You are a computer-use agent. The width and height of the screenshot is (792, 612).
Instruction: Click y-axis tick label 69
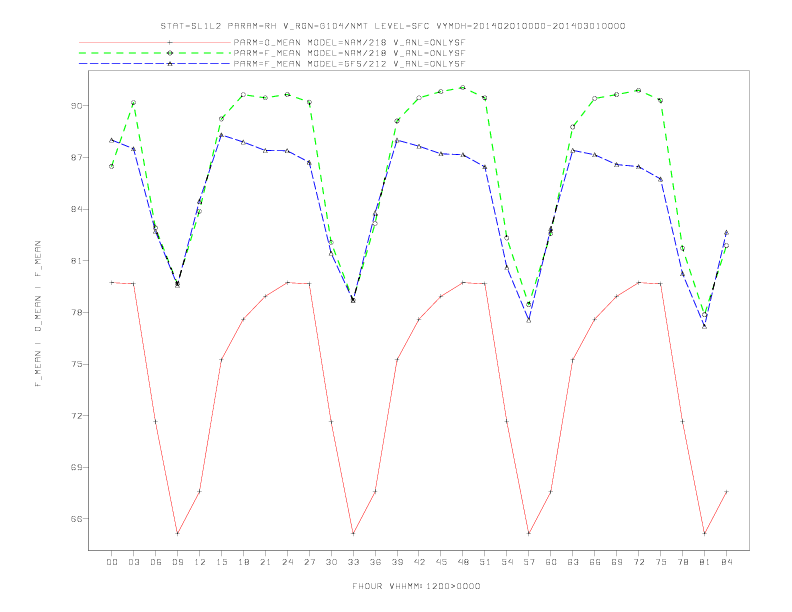point(76,467)
